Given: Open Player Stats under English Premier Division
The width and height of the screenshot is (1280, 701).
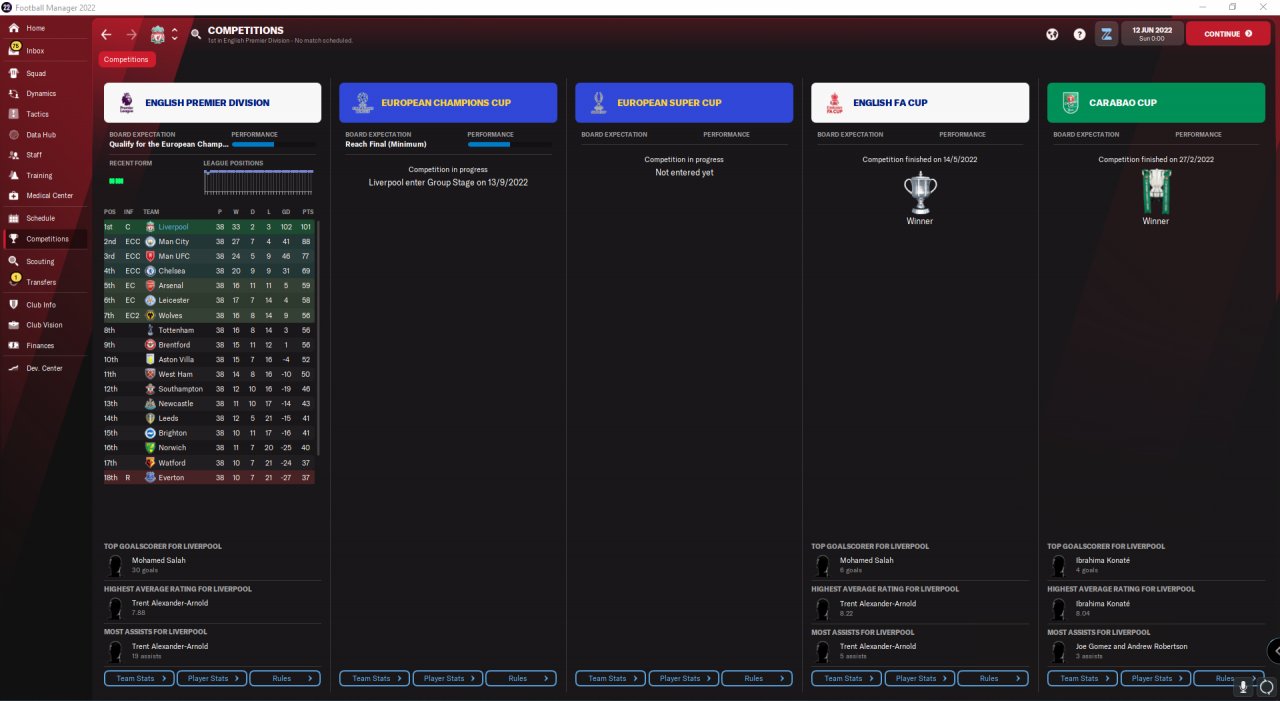Looking at the screenshot, I should pos(212,678).
